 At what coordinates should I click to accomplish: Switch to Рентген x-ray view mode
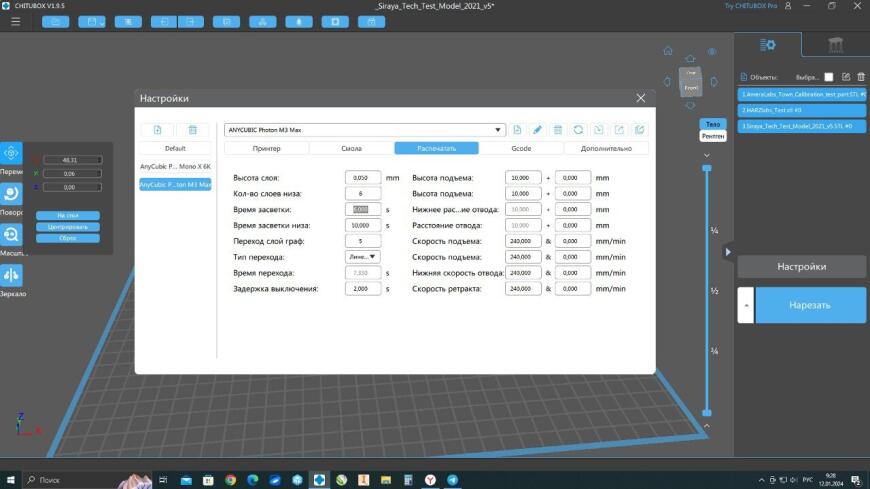pos(713,136)
